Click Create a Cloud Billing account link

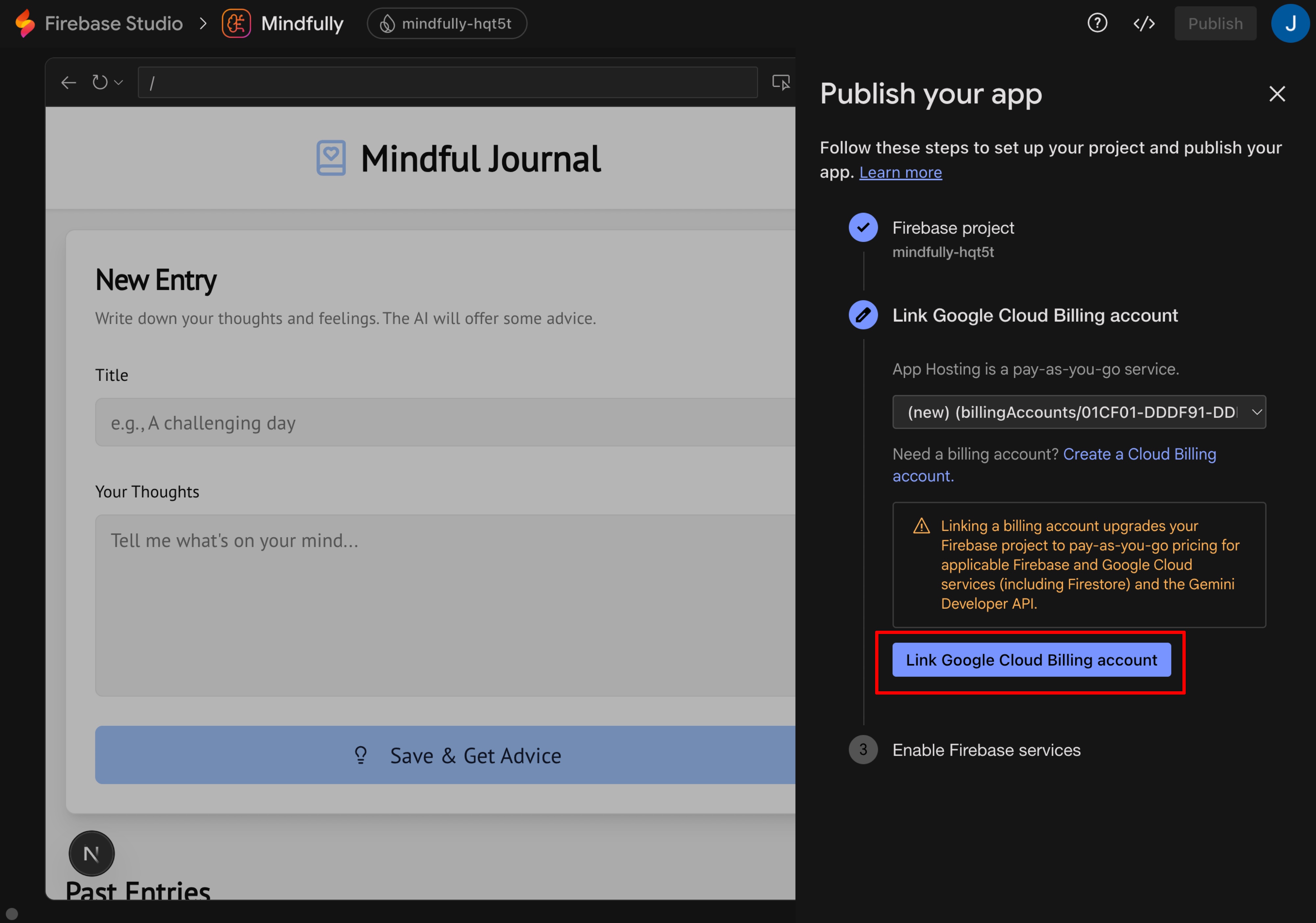pos(1139,454)
